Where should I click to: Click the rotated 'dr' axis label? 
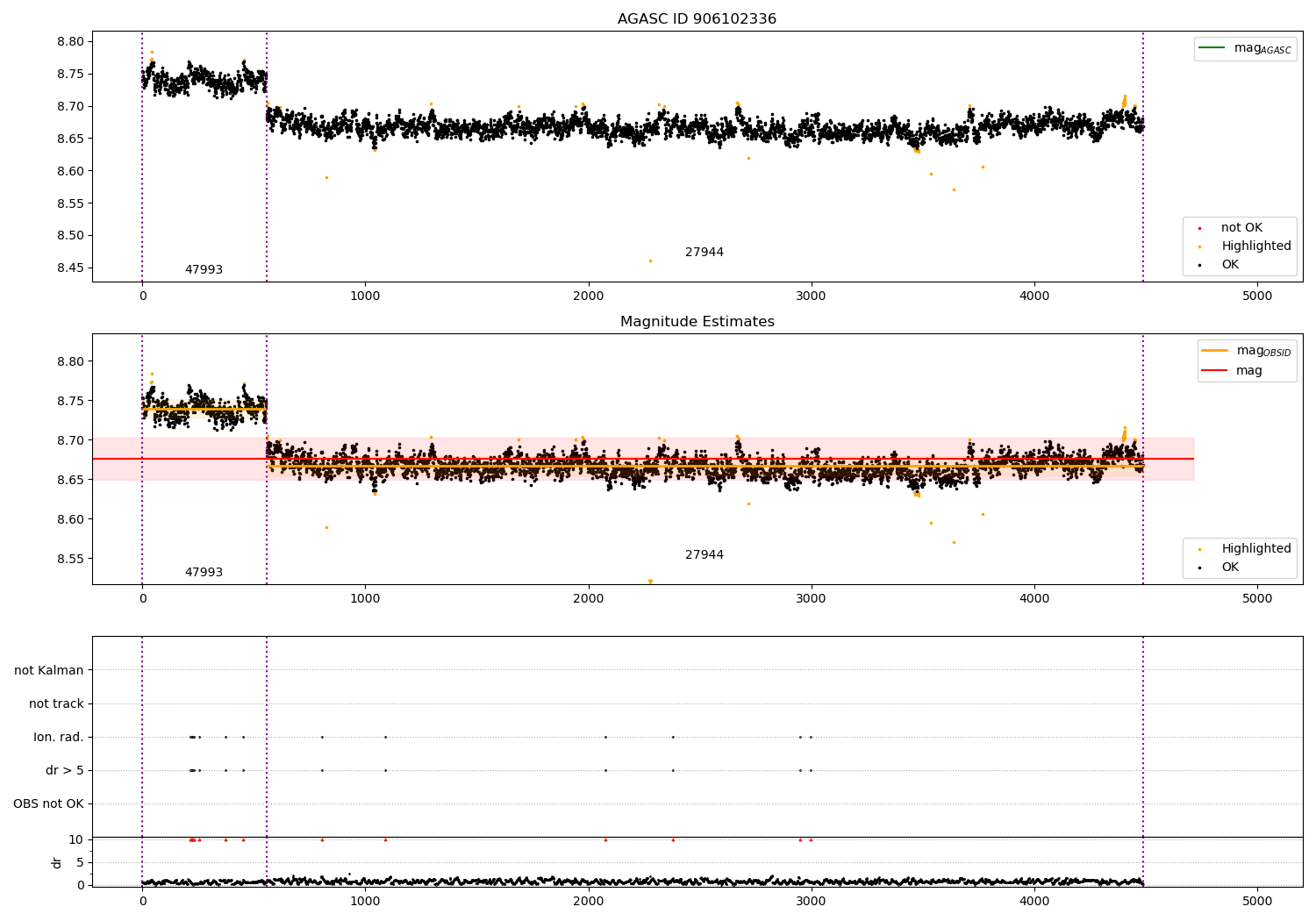point(57,862)
